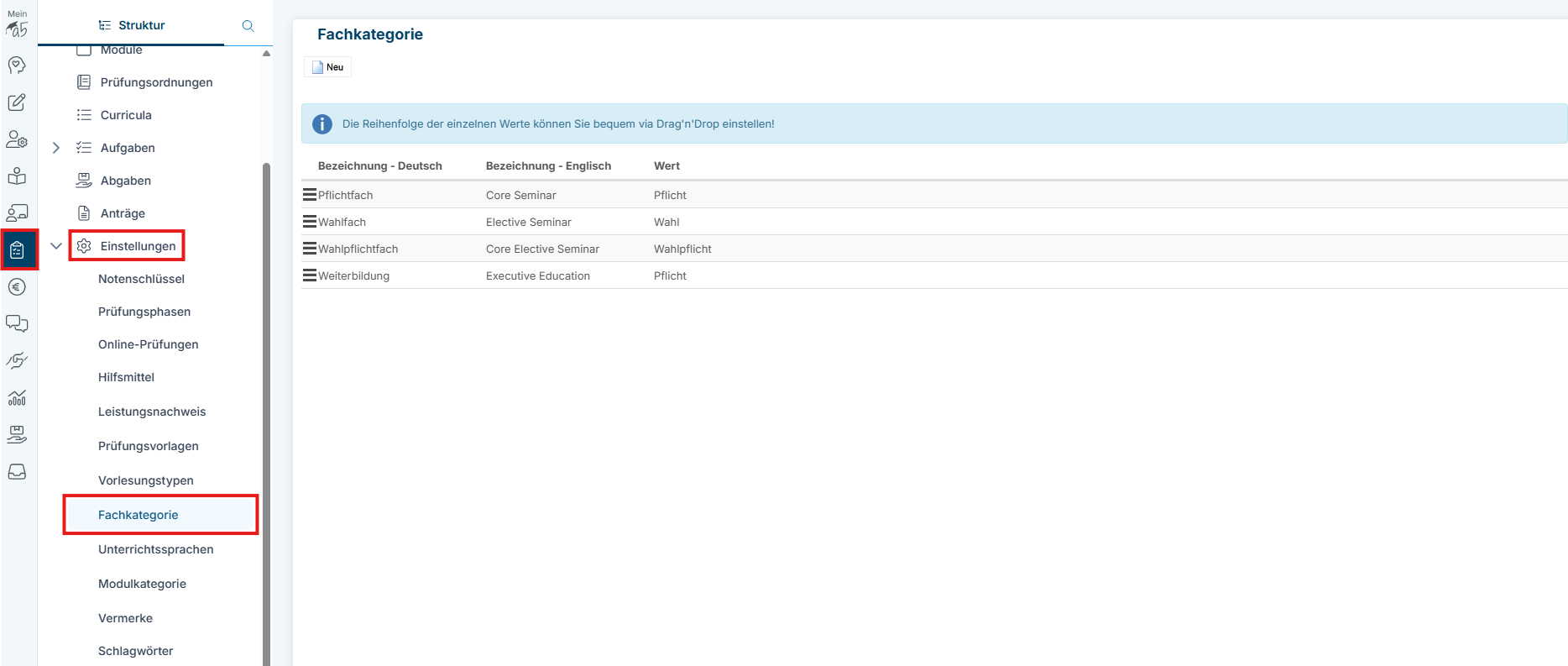Open the handshake icon in left rail
Viewport: 1568px width, 666px height.
tap(17, 361)
